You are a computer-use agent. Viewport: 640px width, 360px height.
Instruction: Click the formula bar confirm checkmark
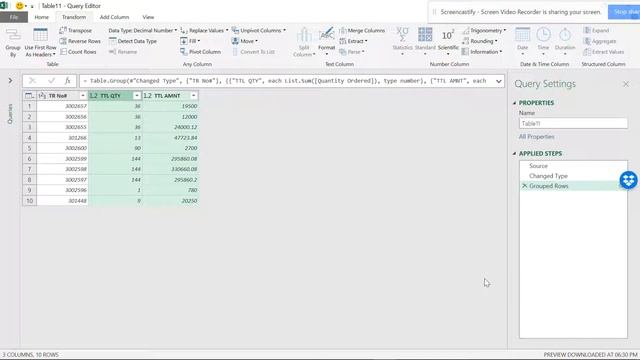click(x=51, y=81)
